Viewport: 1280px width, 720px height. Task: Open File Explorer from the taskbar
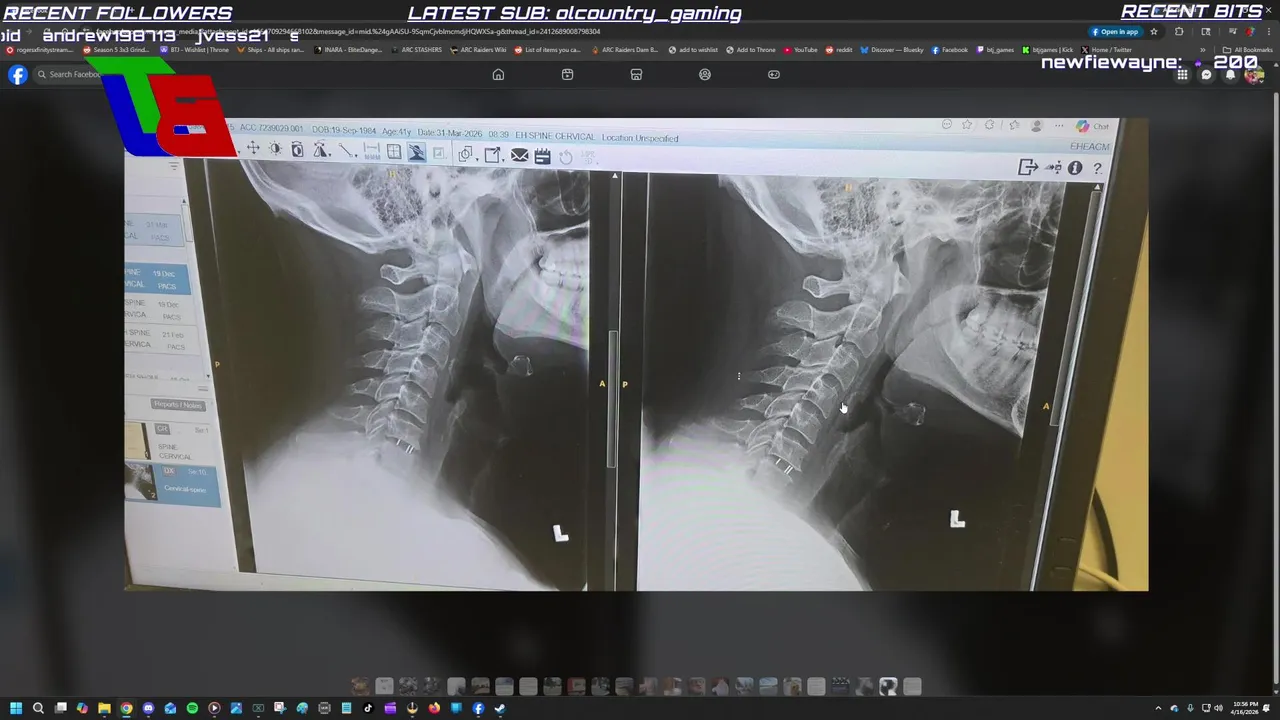[104, 708]
